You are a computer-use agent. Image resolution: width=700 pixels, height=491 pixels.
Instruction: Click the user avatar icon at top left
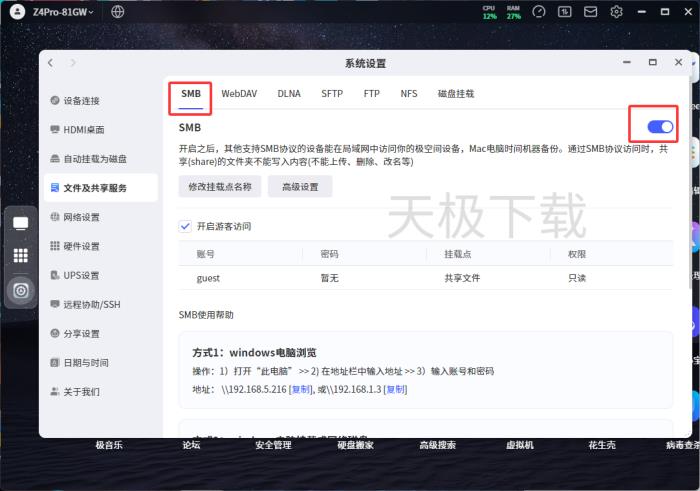coord(14,12)
